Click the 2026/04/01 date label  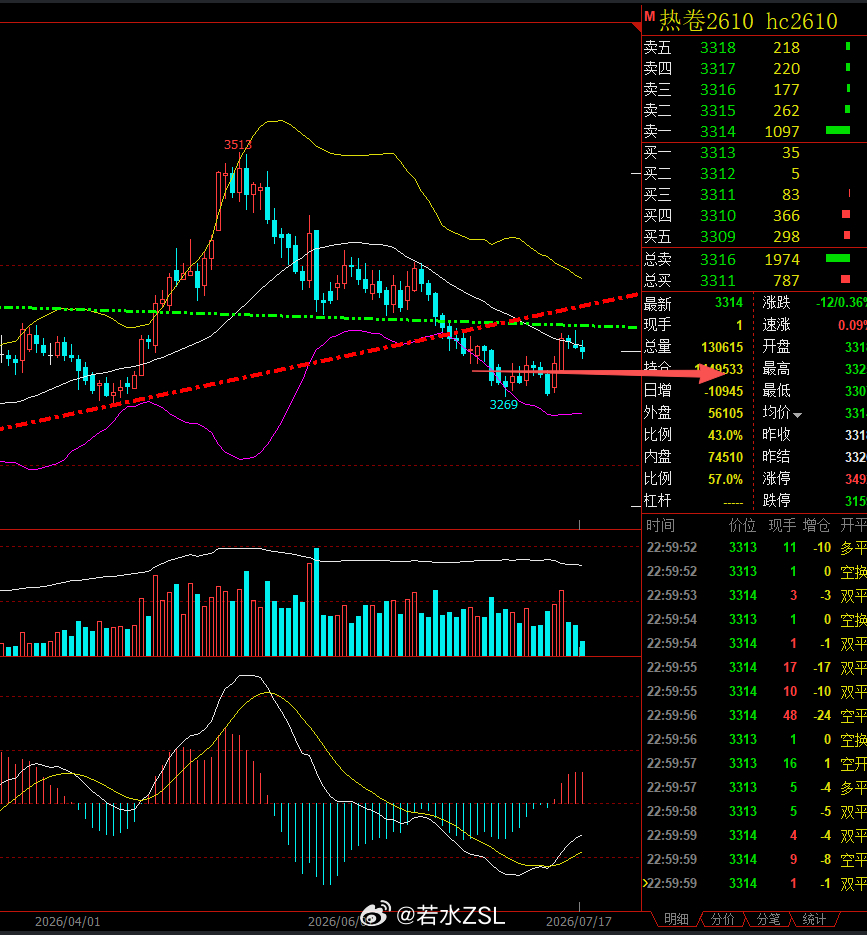(67, 922)
